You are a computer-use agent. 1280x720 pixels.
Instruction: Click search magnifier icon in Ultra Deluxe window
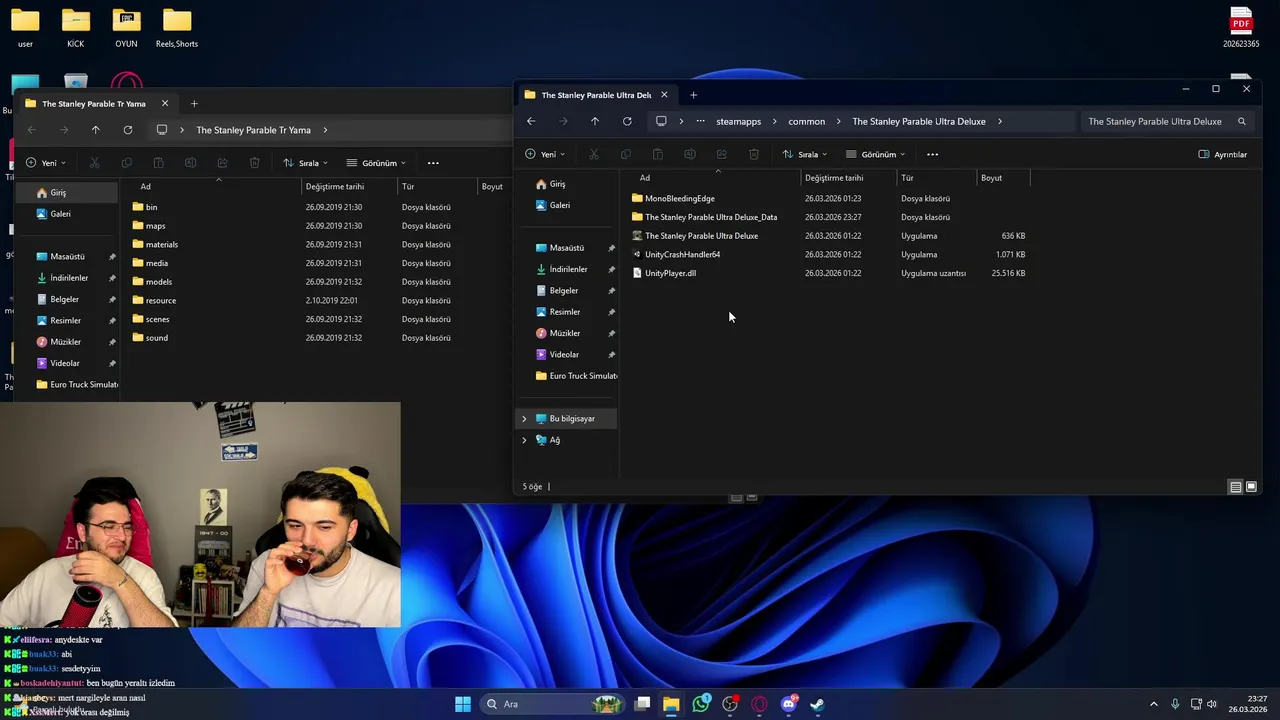1242,121
